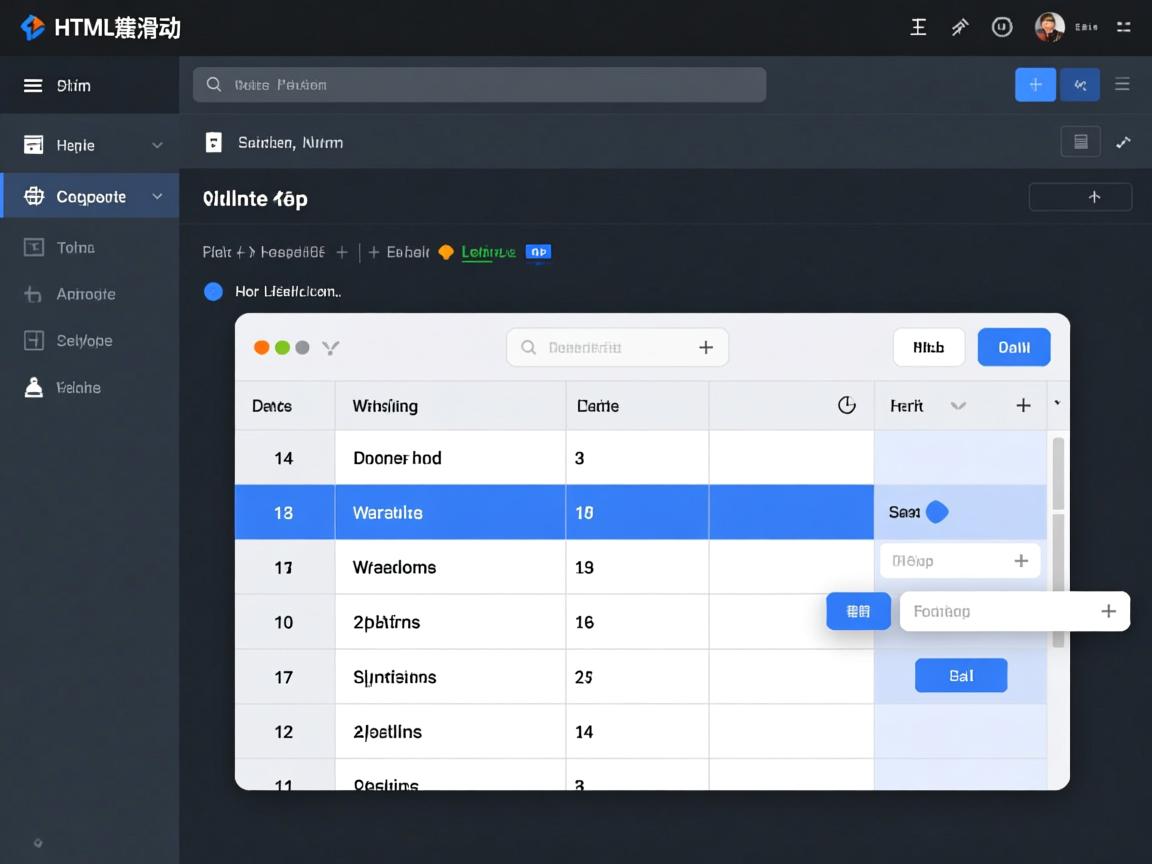Image resolution: width=1152 pixels, height=864 pixels.
Task: Click the user avatar in top bar
Action: 1049,27
